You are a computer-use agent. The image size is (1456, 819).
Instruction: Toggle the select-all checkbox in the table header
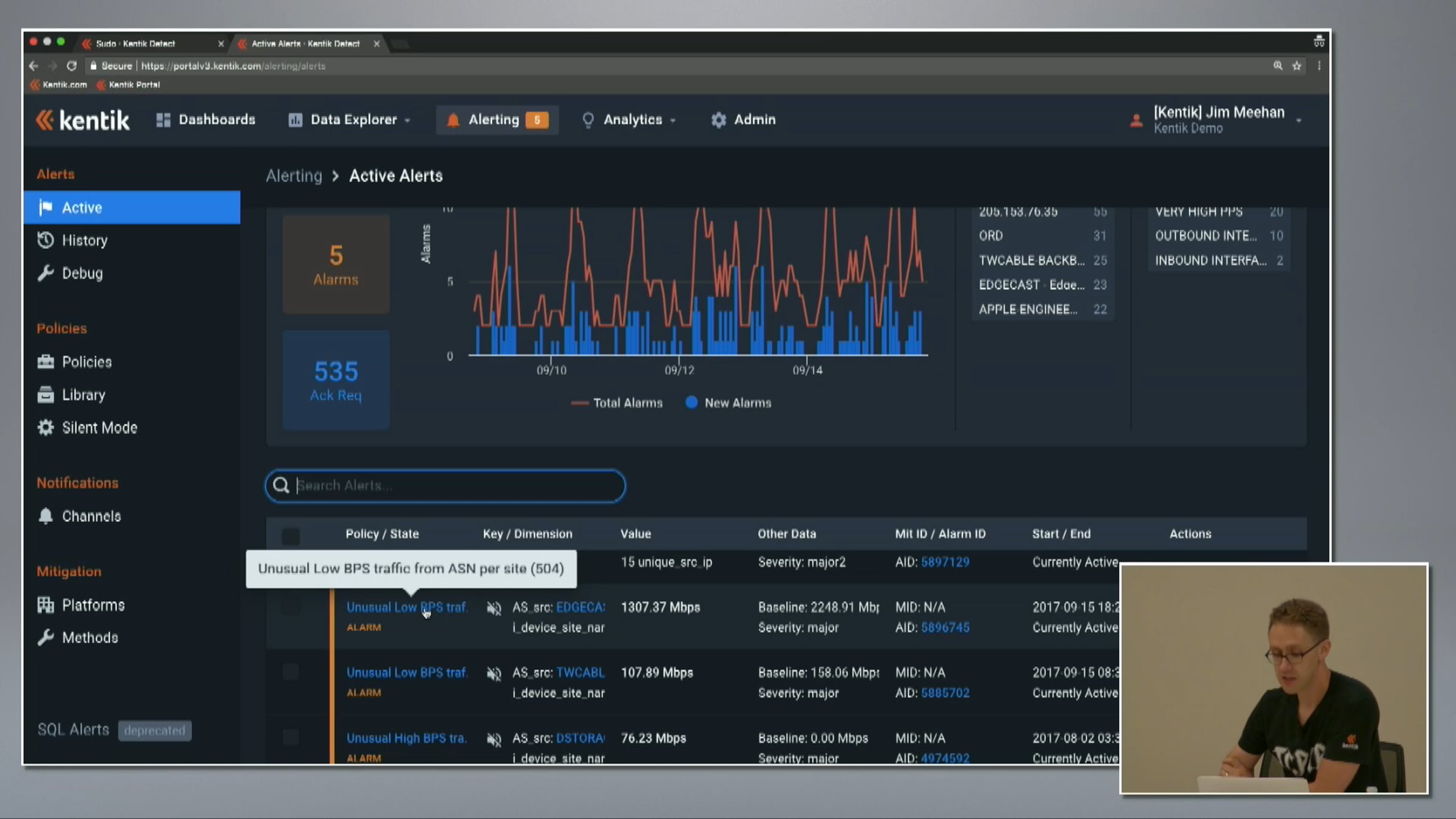point(291,536)
